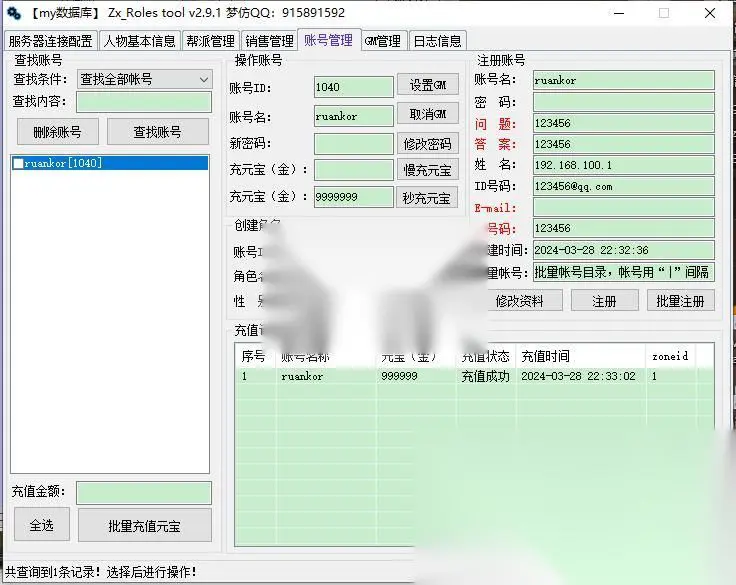Click the 问题 field in 注册账号
736x585 pixels.
pyautogui.click(x=624, y=123)
